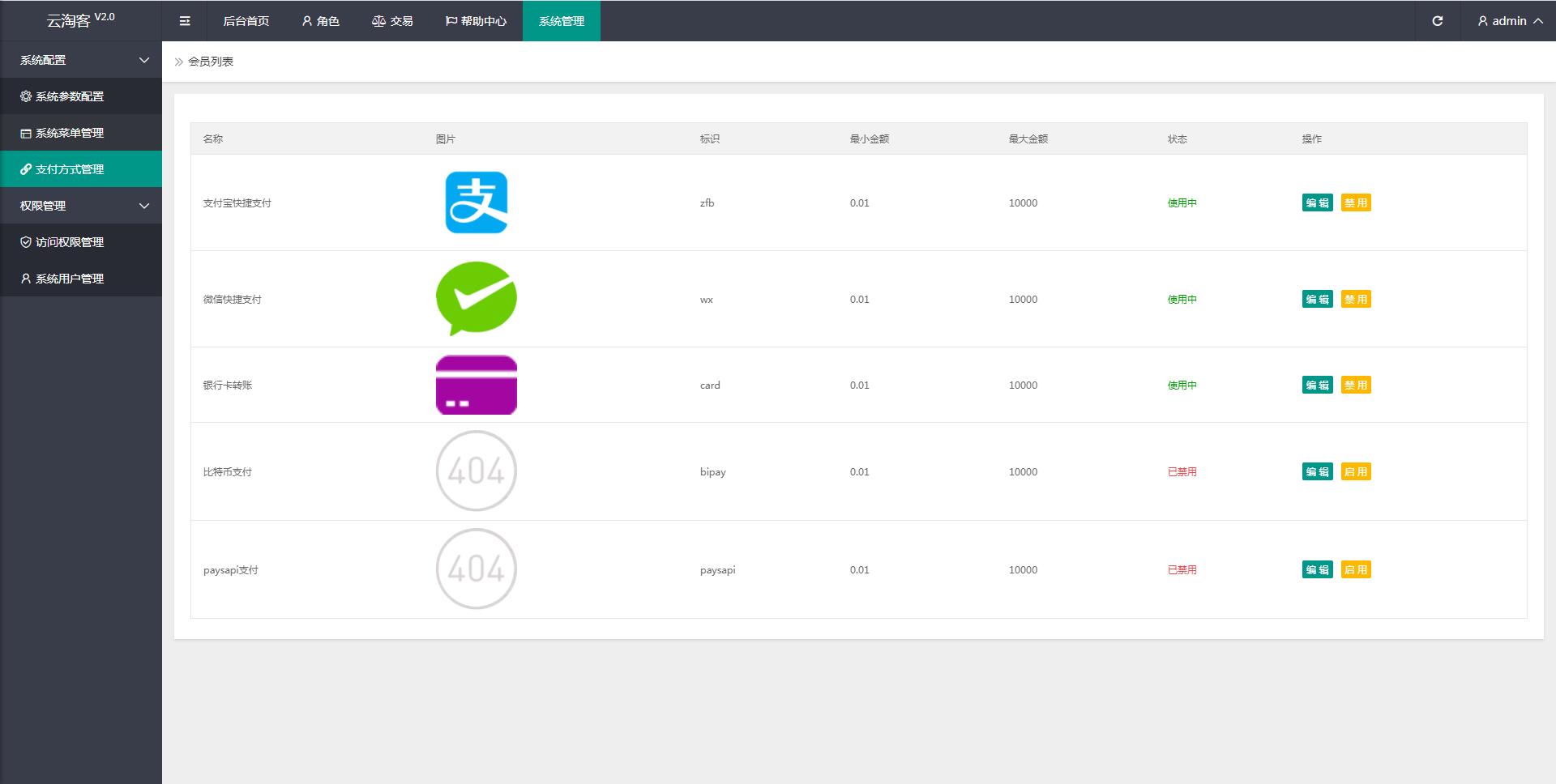This screenshot has height=784, width=1556.
Task: Edit the 微信快捷支付 entry
Action: tap(1317, 300)
